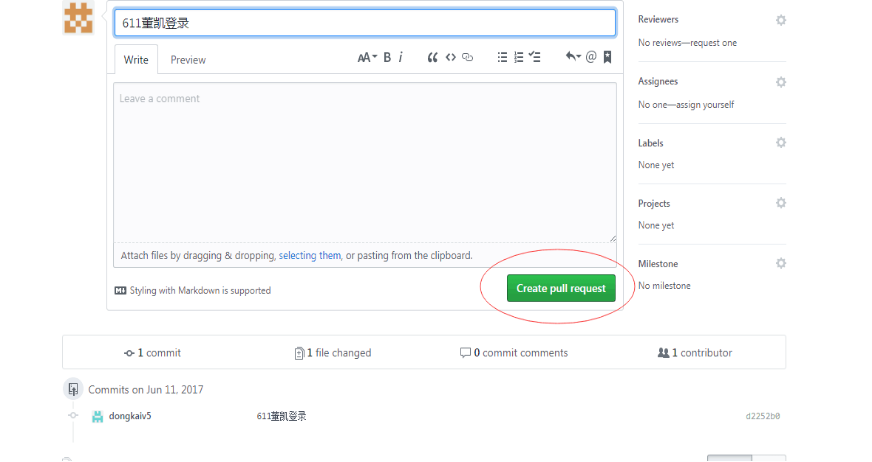Click the Assignees heading
This screenshot has height=462, width=872.
[x=658, y=82]
